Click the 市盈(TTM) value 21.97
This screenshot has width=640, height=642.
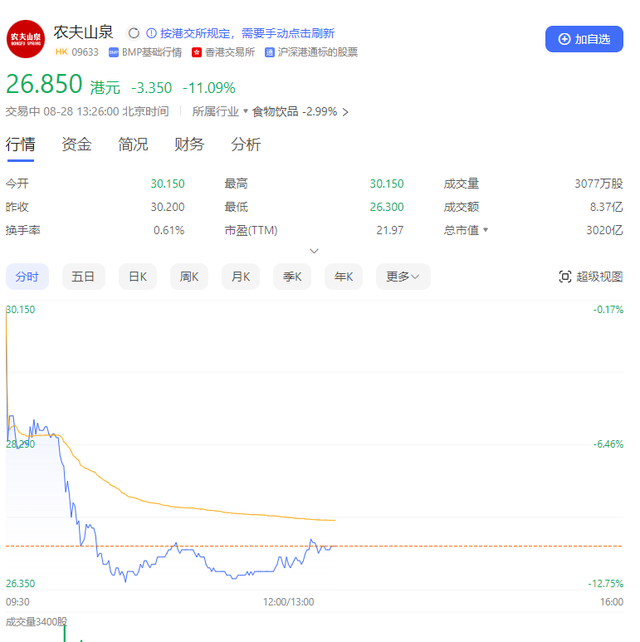[390, 230]
